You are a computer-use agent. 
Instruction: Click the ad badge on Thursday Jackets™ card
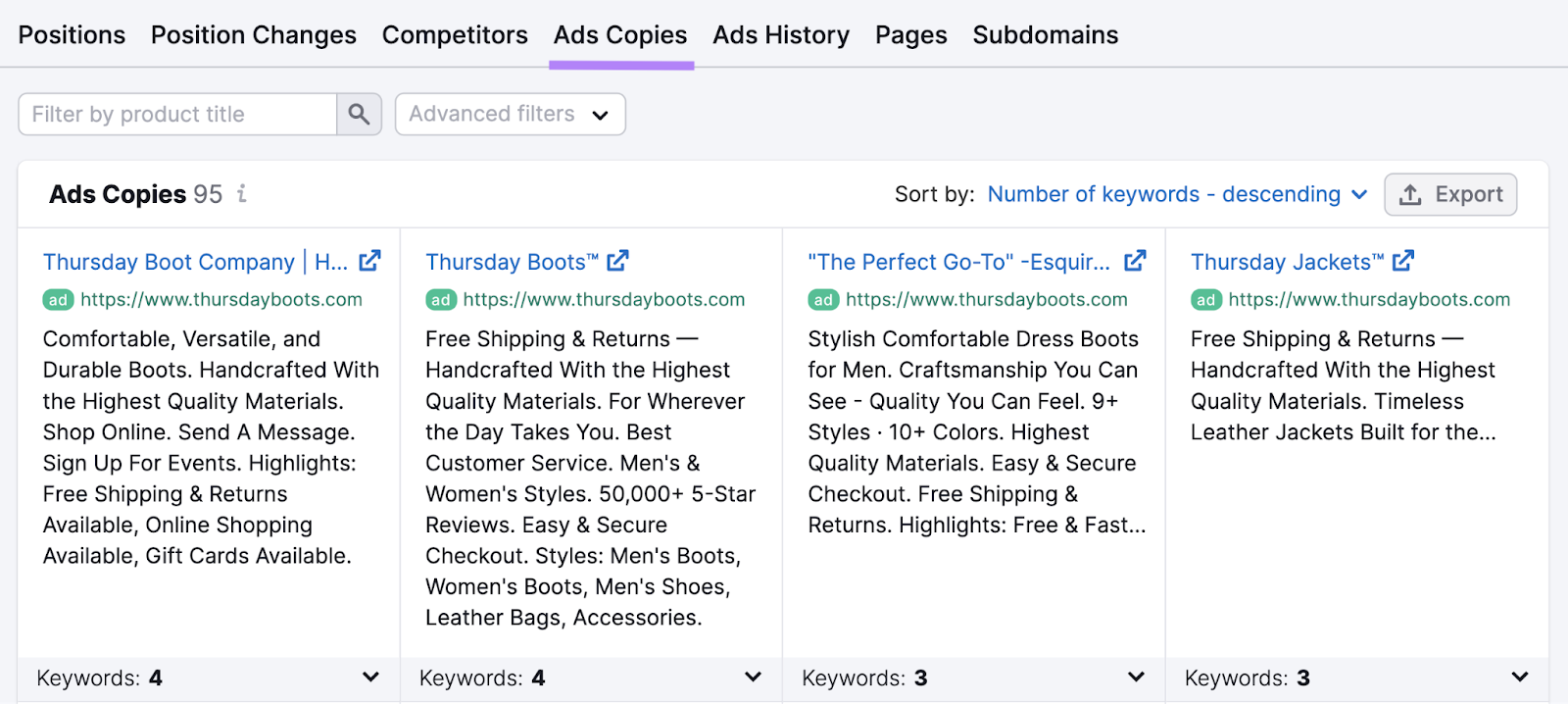[x=1206, y=300]
